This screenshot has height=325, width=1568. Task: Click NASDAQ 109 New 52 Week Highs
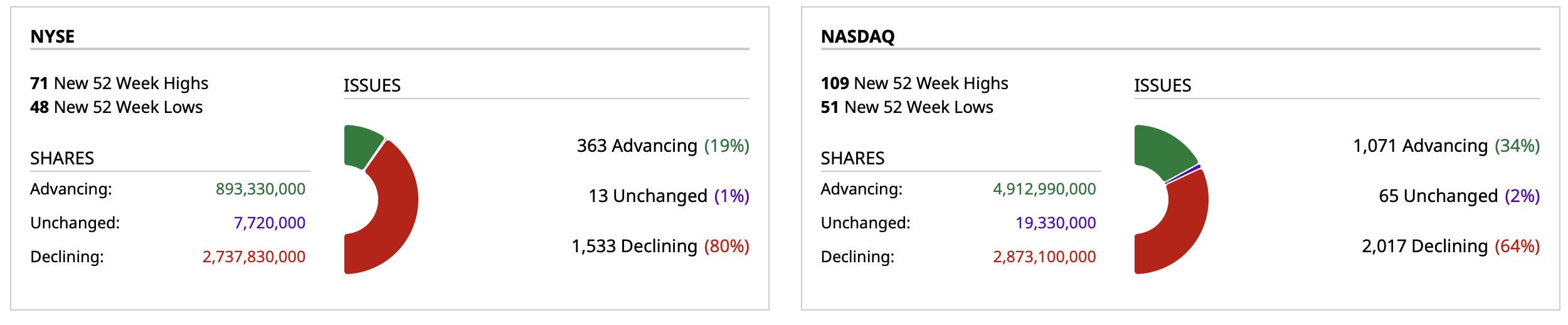click(914, 83)
